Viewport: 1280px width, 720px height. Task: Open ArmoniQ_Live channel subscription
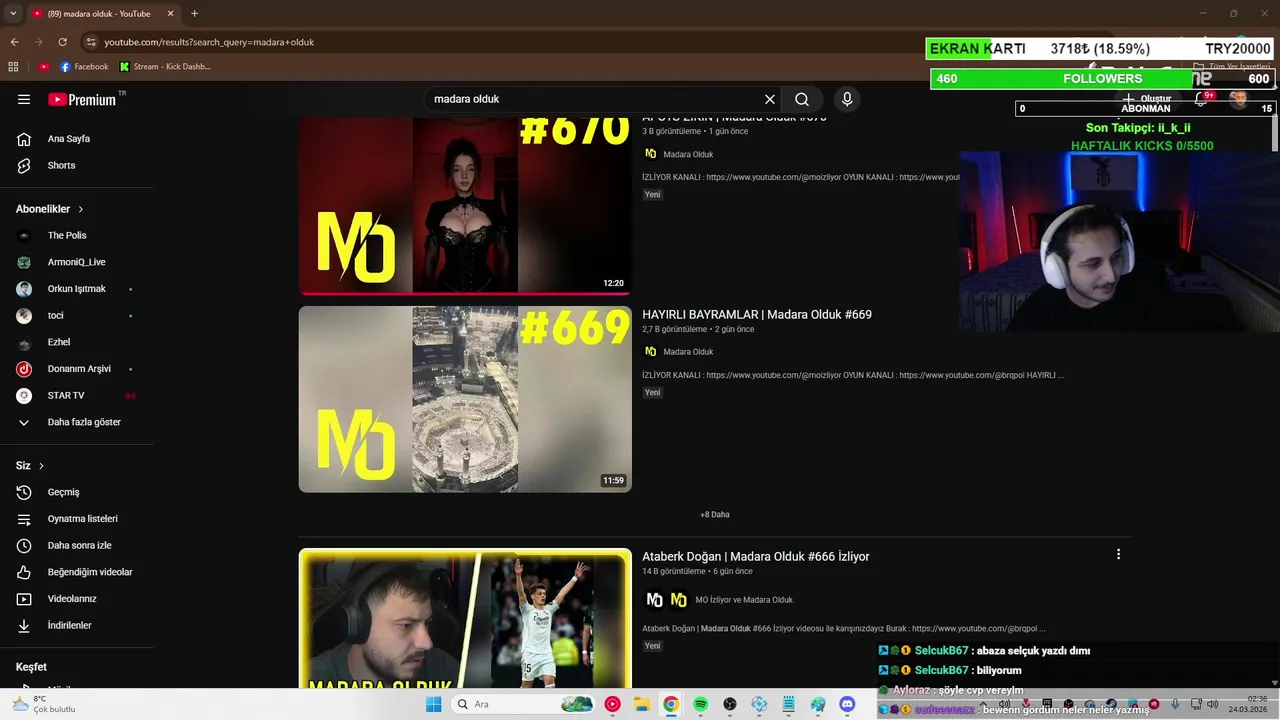[x=76, y=262]
